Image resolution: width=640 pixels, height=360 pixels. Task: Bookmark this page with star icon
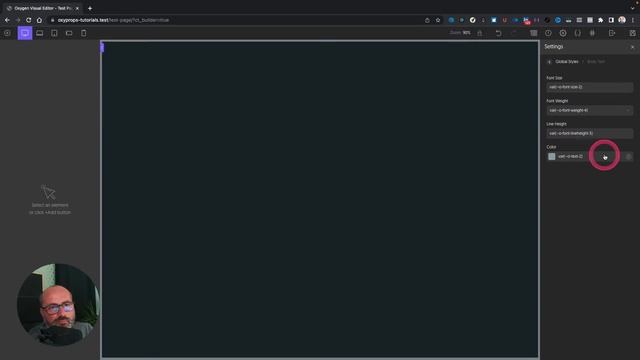point(438,20)
